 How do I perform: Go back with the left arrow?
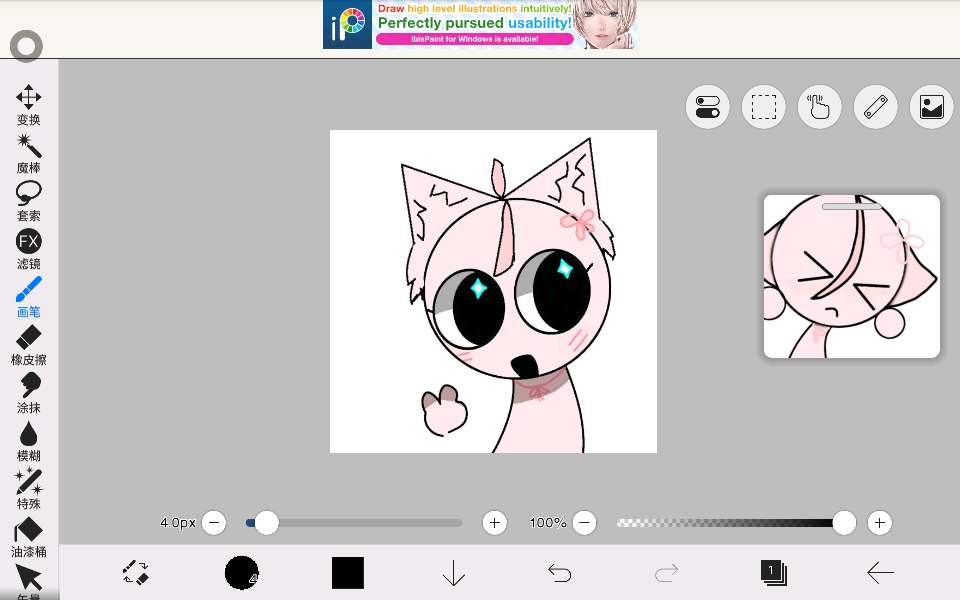pyautogui.click(x=880, y=573)
